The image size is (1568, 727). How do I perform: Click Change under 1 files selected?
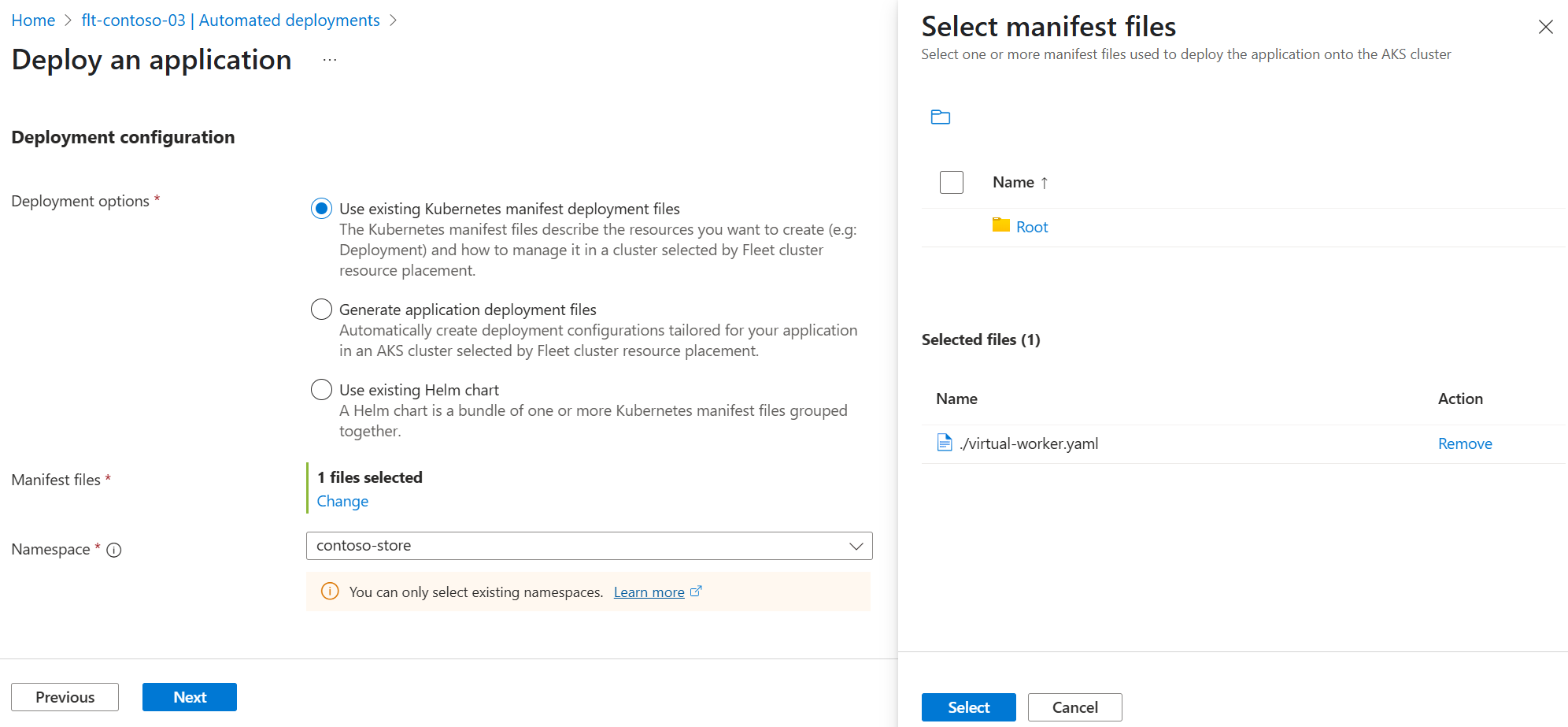pyautogui.click(x=342, y=502)
